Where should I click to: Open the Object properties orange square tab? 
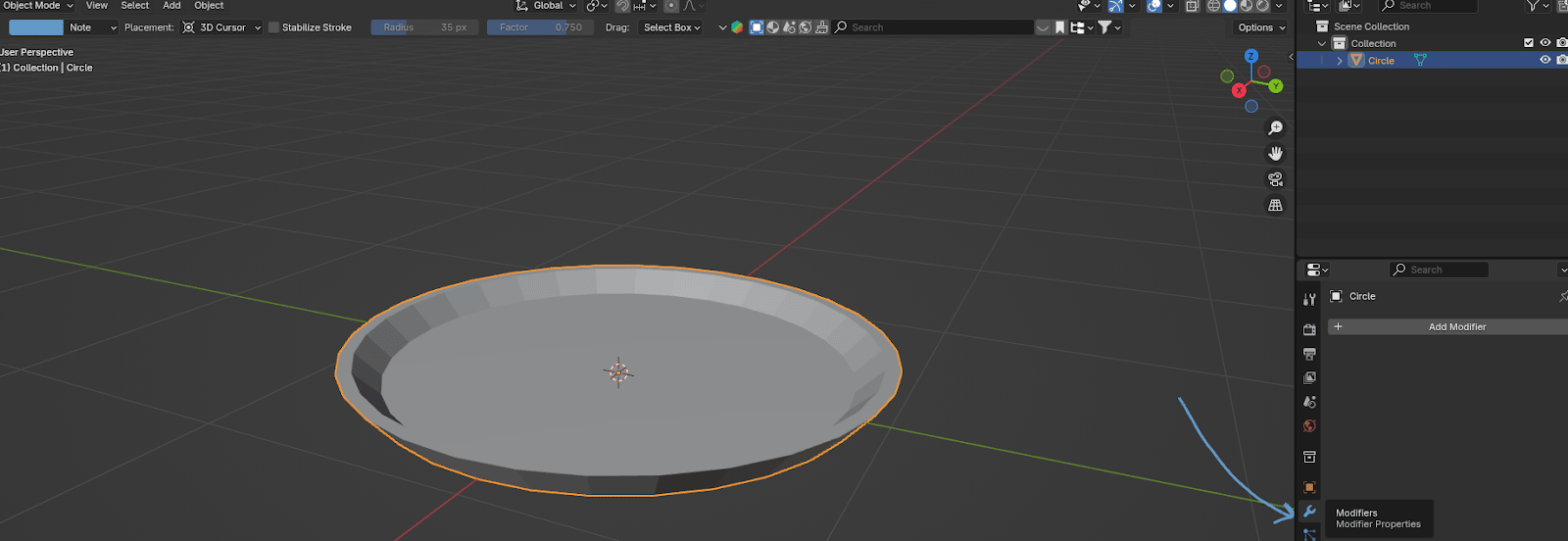1309,487
